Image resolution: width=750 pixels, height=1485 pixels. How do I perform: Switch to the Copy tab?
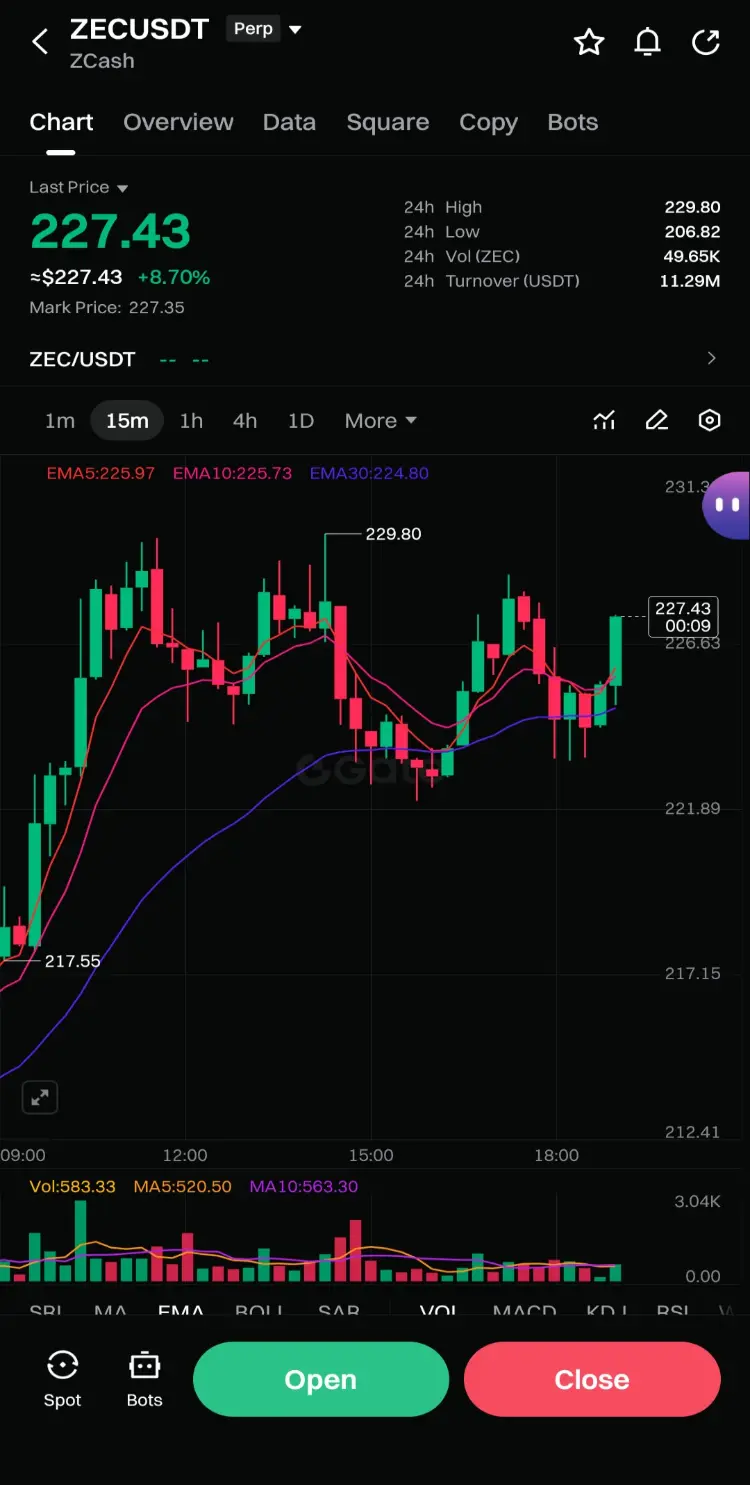(488, 122)
